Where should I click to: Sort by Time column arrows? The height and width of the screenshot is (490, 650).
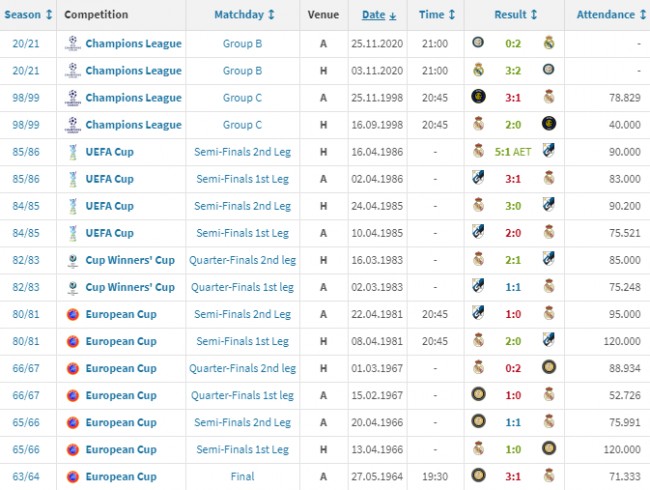pos(452,15)
